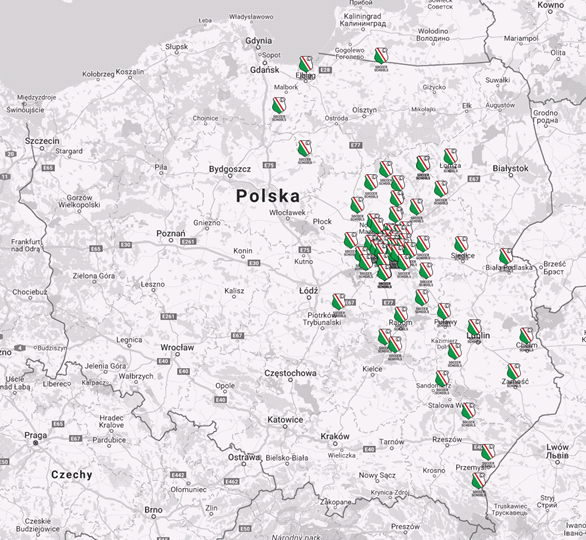Viewport: 586px width, 540px height.
Task: Click the Rzeszów city label
Action: click(x=448, y=439)
